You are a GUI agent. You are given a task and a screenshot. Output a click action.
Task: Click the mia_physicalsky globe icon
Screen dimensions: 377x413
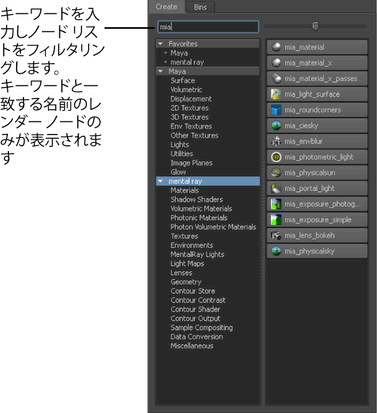pos(276,251)
